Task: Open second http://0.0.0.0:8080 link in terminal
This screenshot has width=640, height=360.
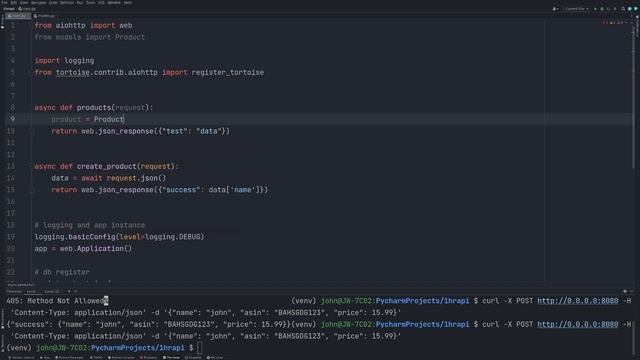Action: [x=578, y=324]
